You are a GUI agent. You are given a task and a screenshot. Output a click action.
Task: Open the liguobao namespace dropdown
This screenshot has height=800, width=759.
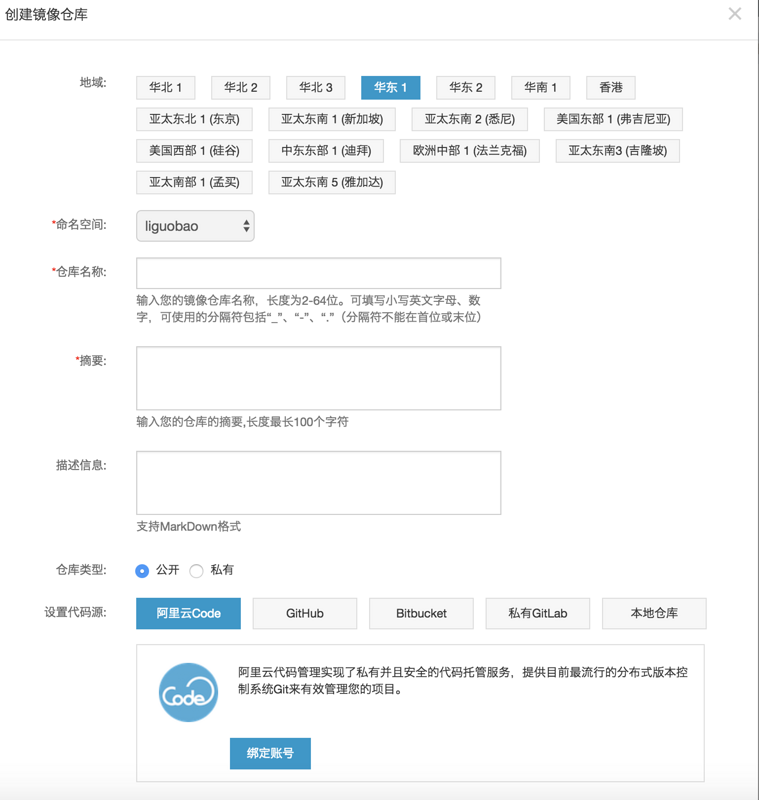pyautogui.click(x=195, y=226)
